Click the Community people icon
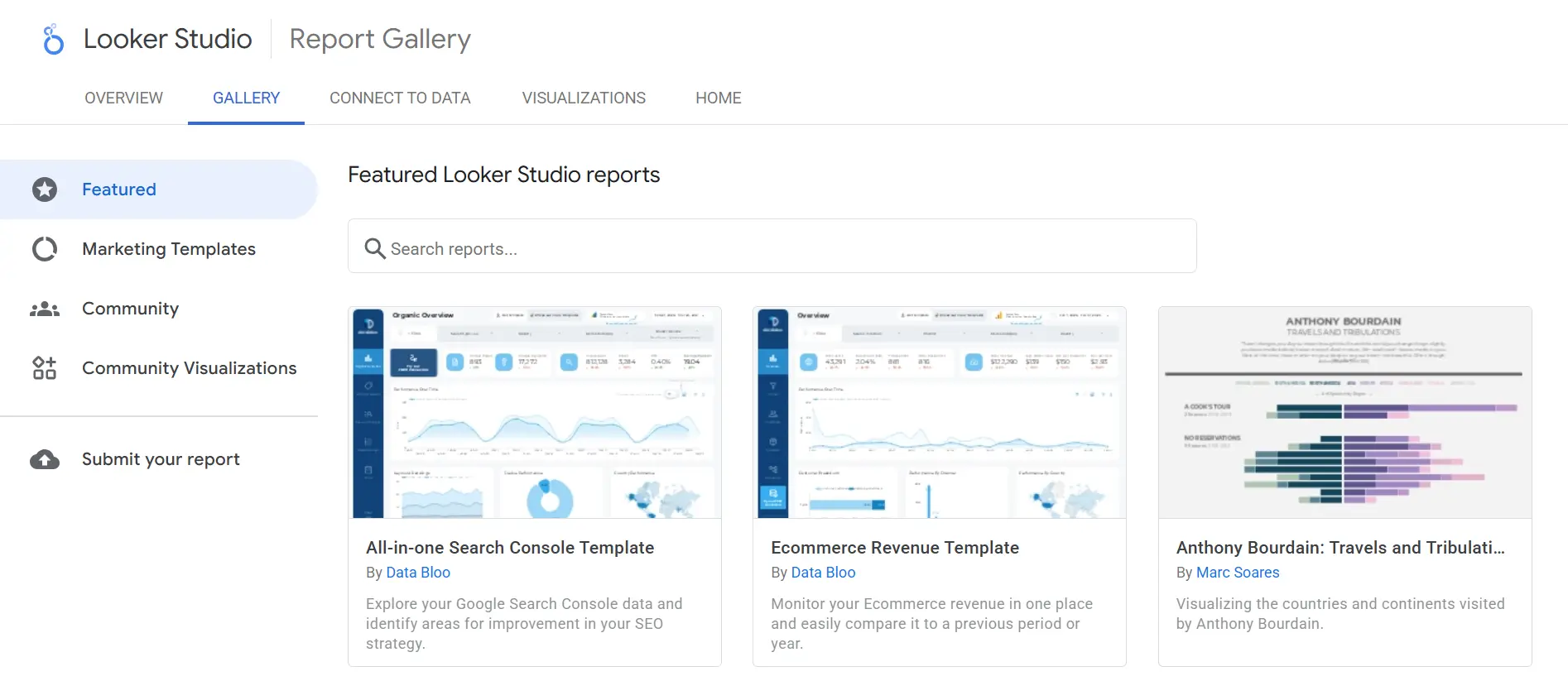 click(45, 309)
